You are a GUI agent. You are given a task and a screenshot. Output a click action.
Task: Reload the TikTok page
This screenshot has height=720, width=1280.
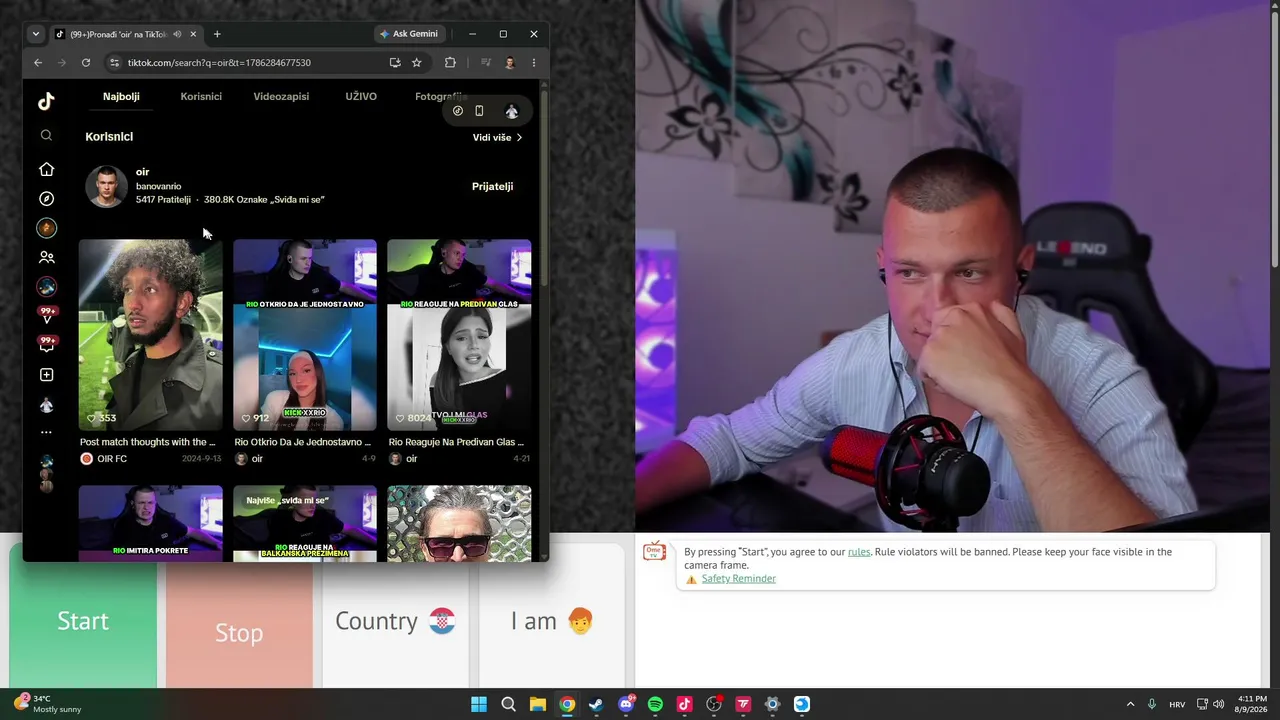click(86, 62)
